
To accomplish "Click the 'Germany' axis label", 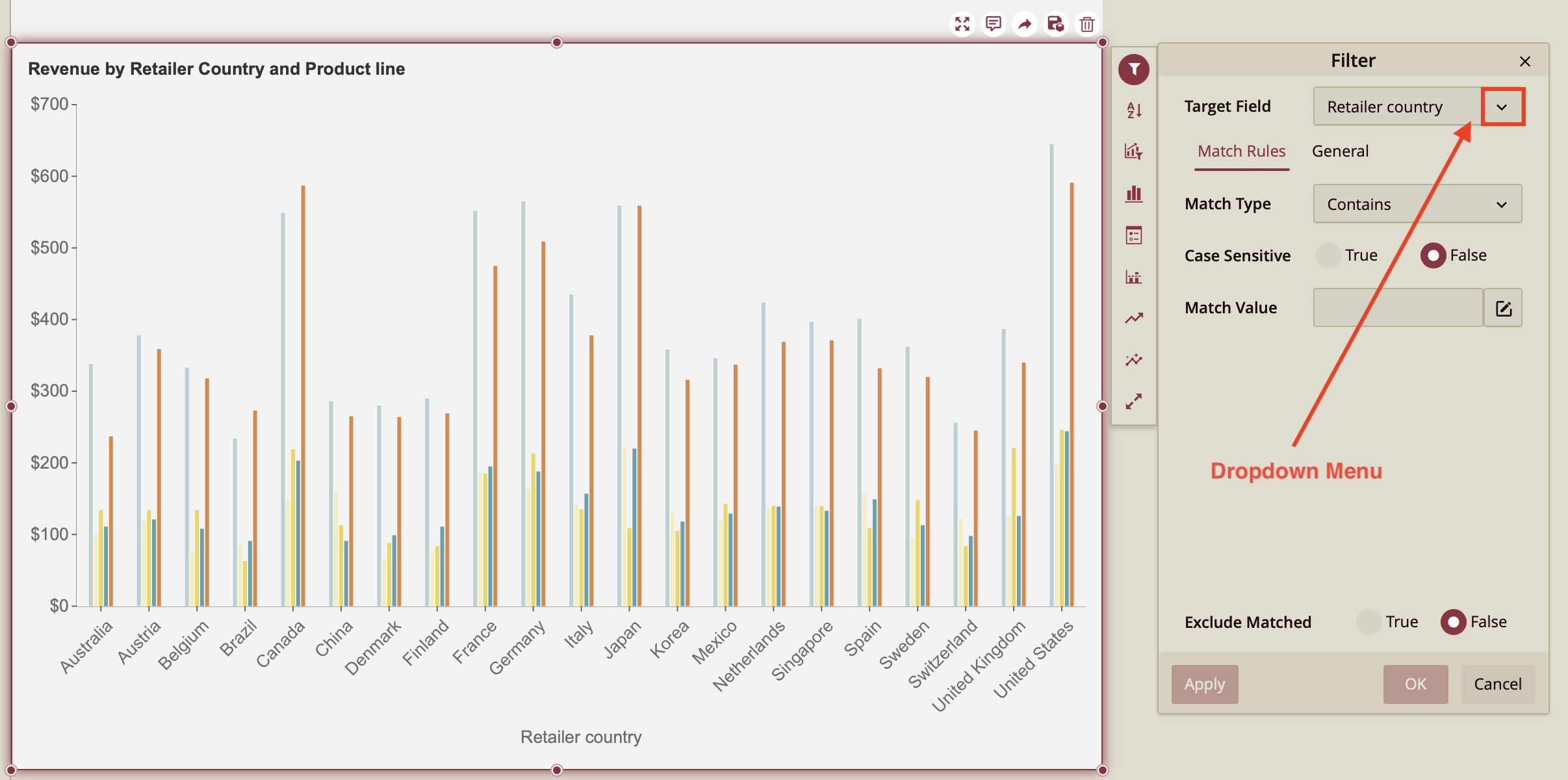I will point(517,647).
